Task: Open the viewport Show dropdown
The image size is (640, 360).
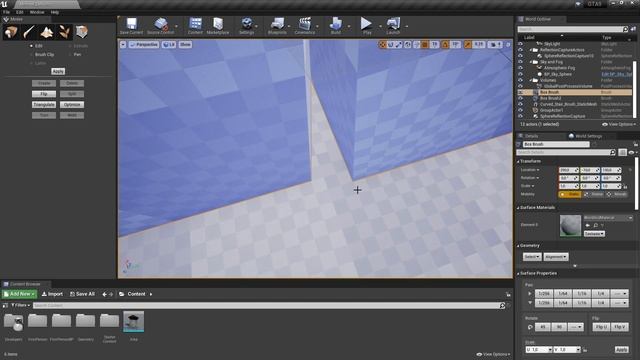Action: [185, 44]
